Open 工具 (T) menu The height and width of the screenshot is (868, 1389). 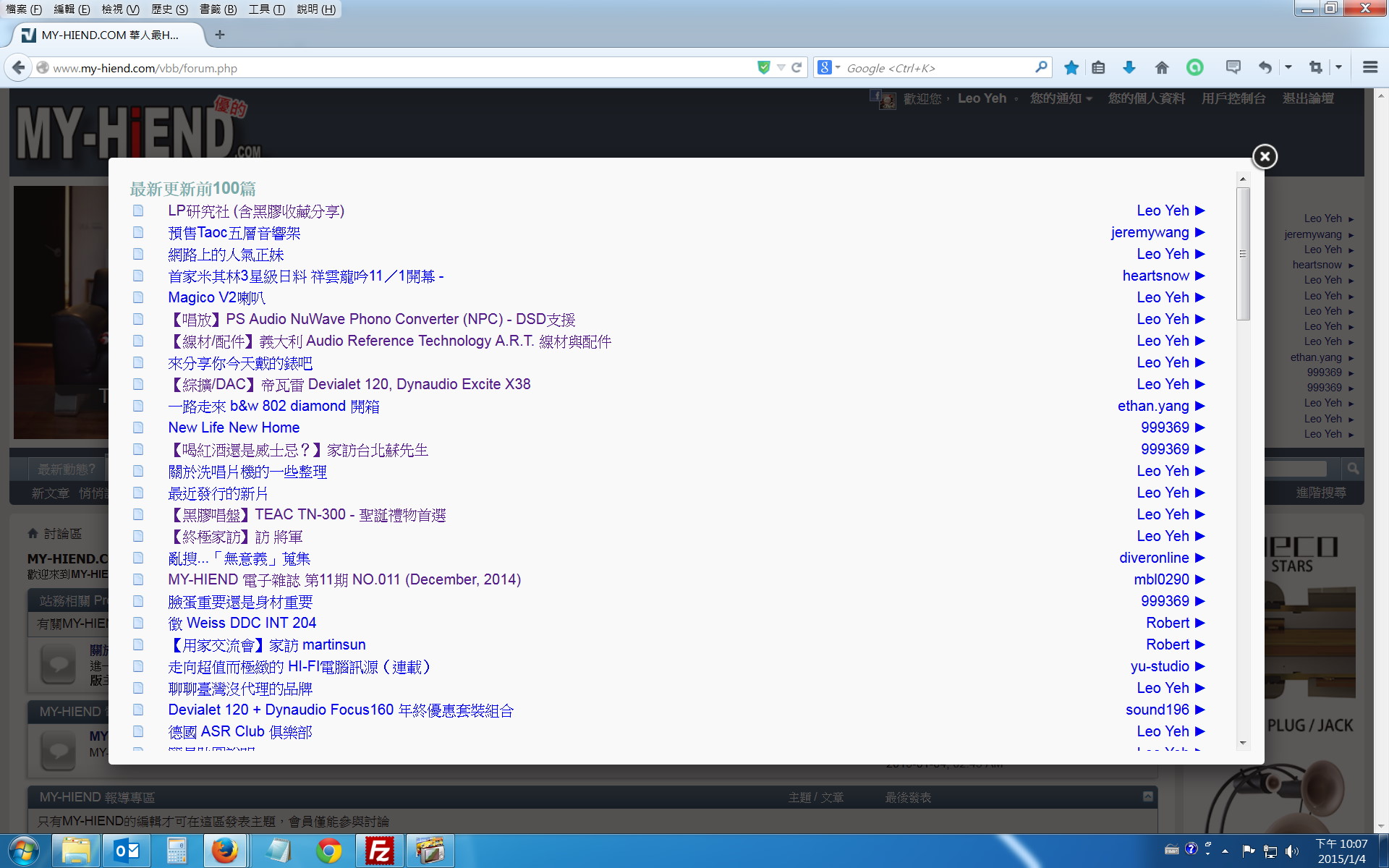[x=266, y=9]
